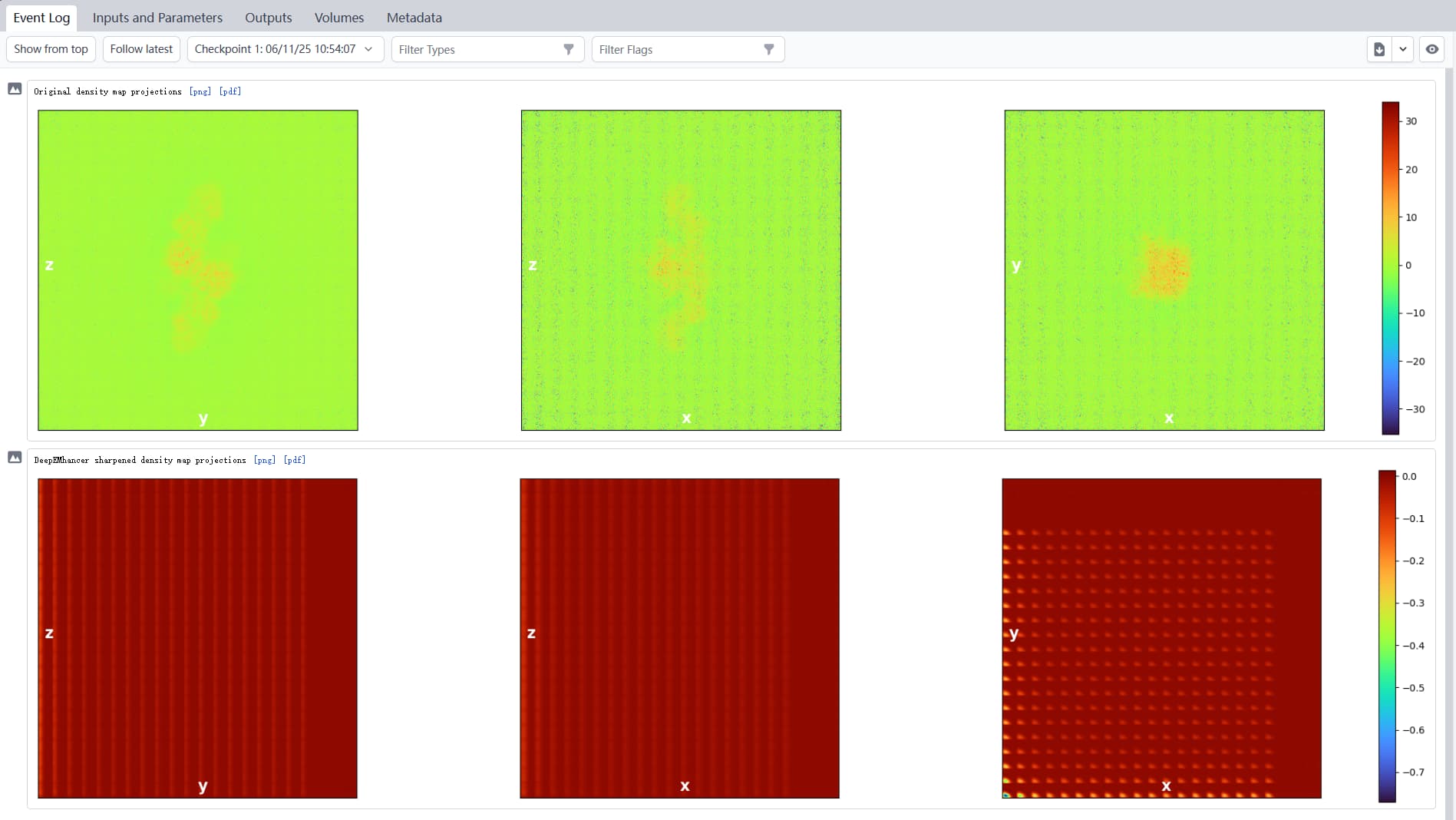Click the funnel icon in Filter Types
This screenshot has height=820, width=1456.
coord(569,49)
